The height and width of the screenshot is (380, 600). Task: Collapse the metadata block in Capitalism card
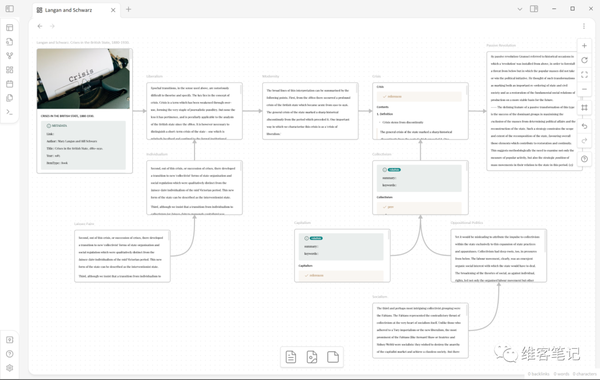point(307,238)
